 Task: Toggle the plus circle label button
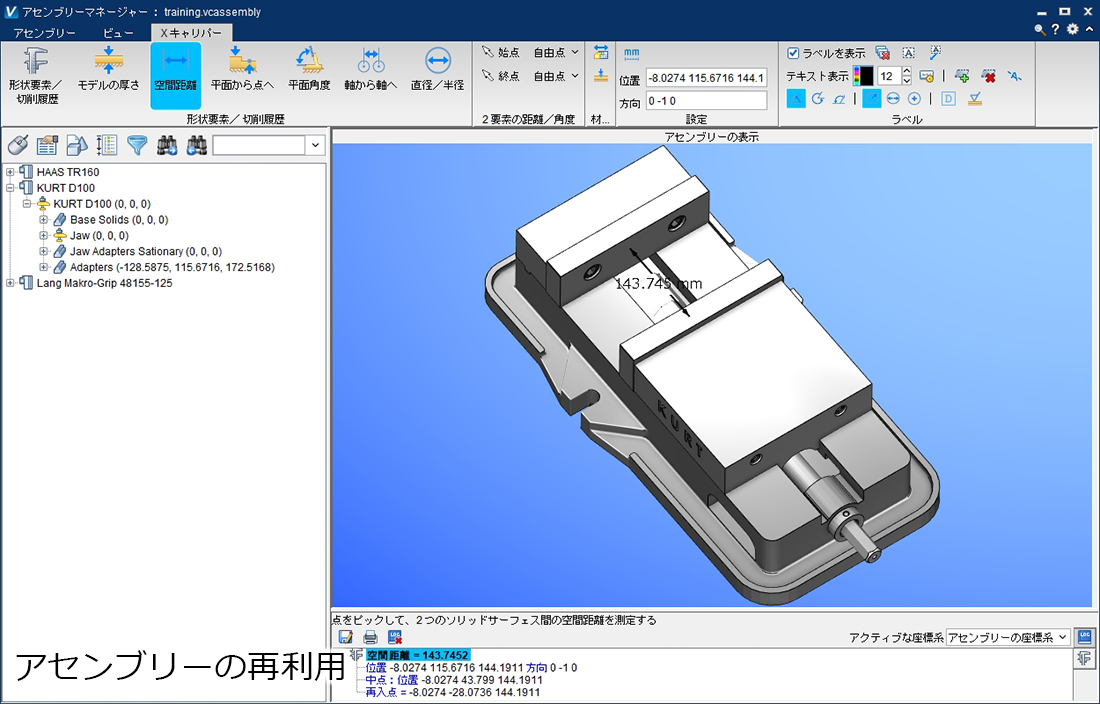point(914,99)
